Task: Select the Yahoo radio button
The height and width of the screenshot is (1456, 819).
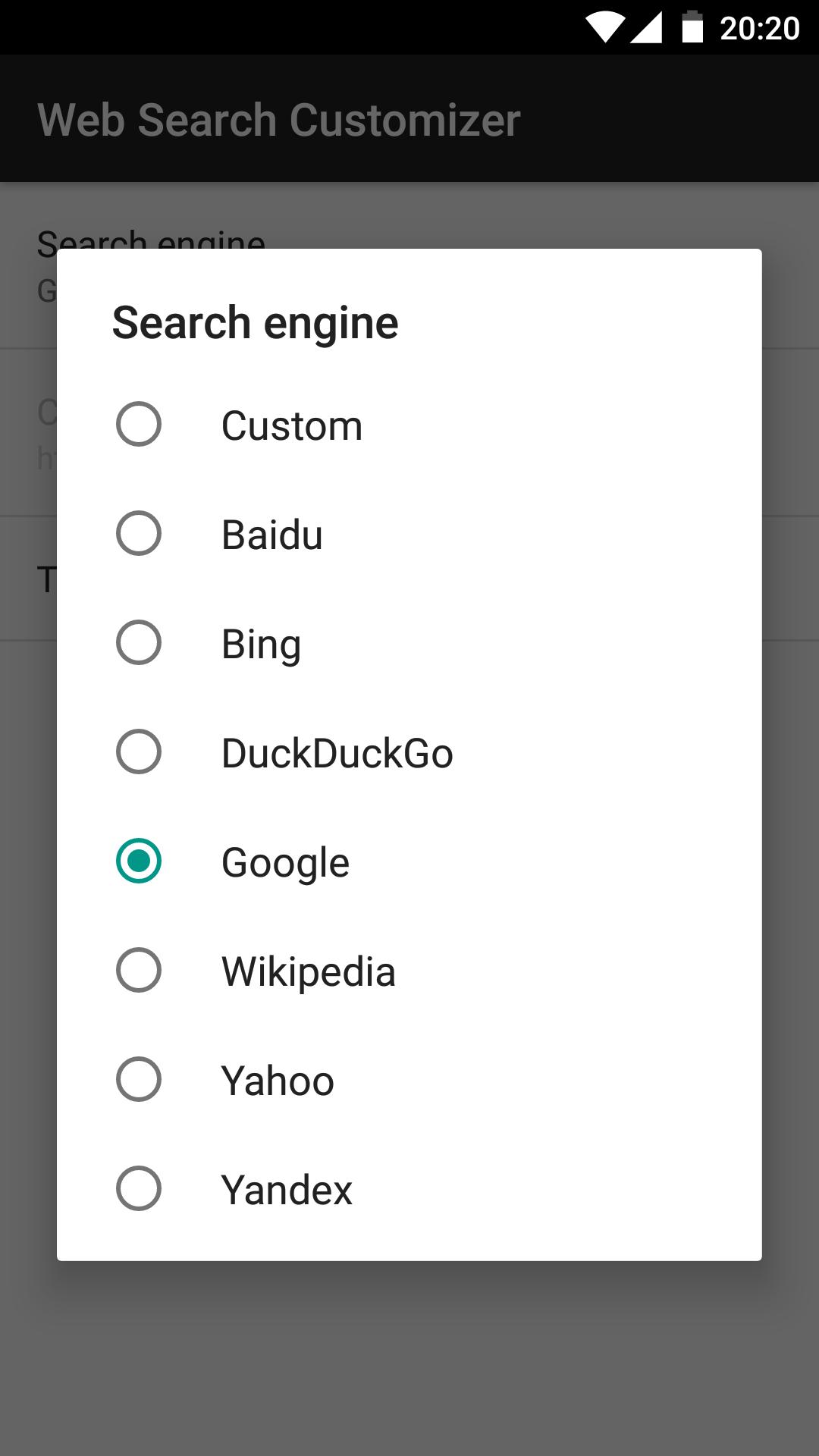Action: 139,1079
